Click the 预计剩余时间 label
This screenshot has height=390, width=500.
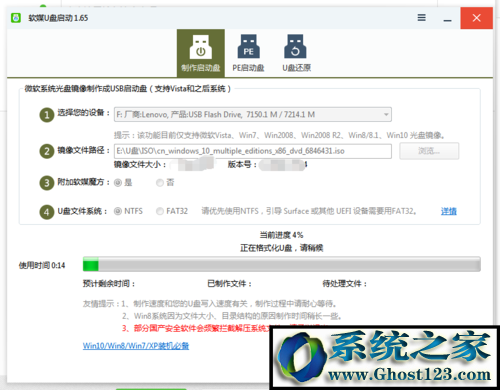click(109, 284)
